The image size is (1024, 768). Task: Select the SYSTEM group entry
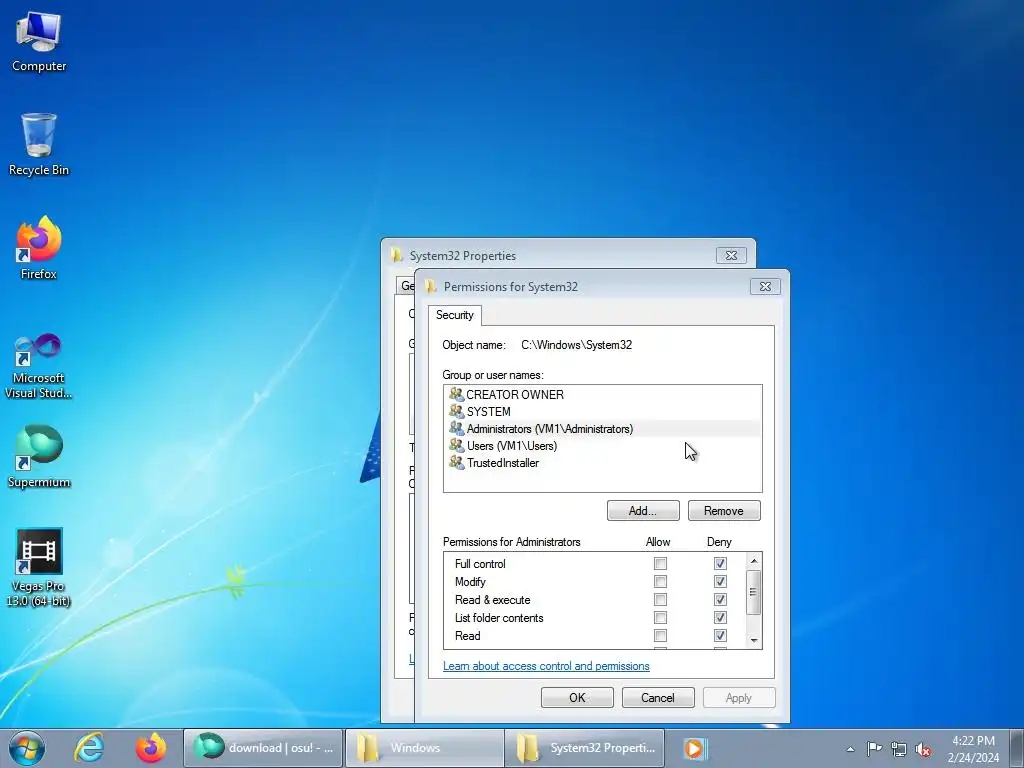(602, 411)
